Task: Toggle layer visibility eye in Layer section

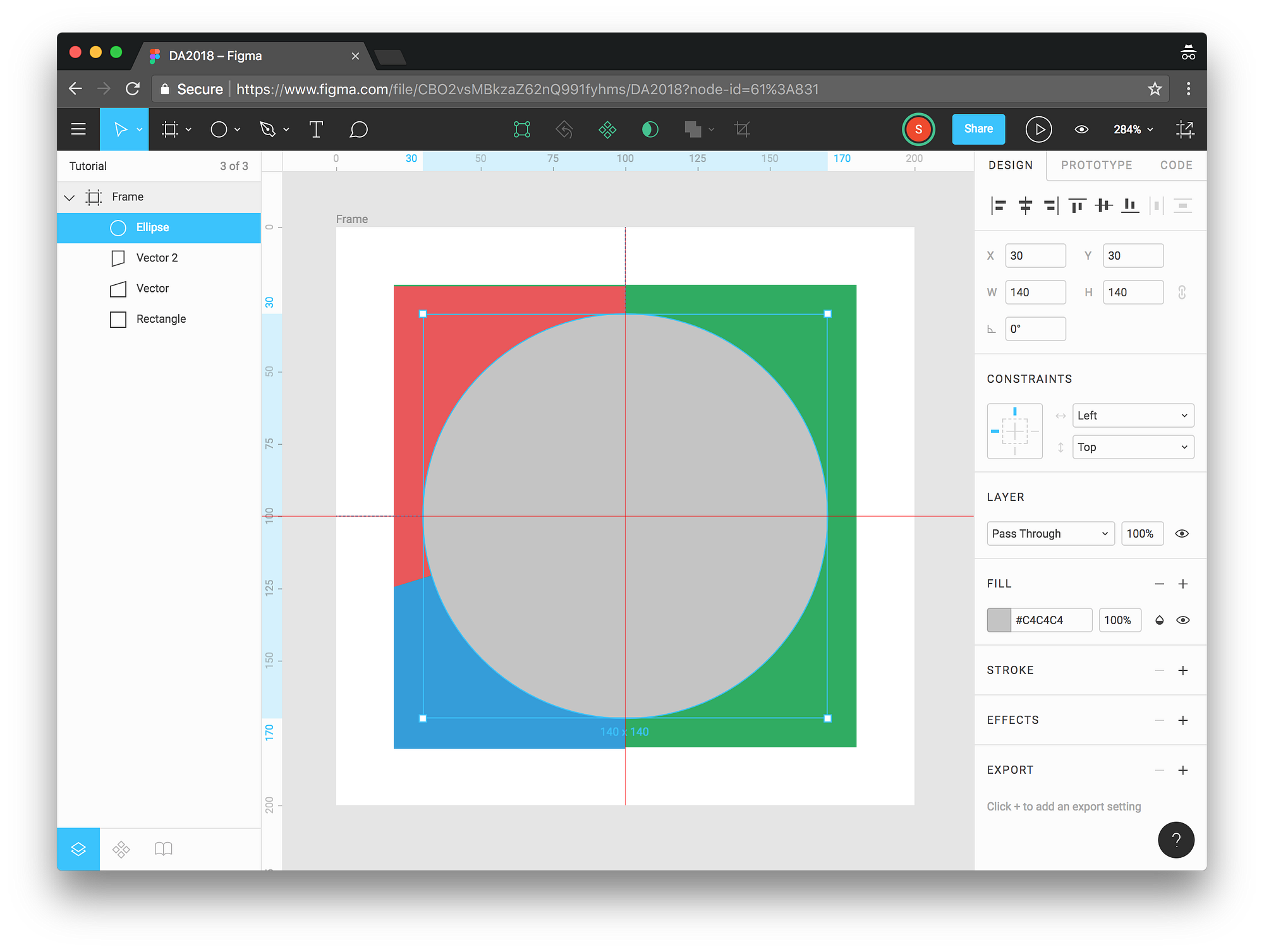Action: pyautogui.click(x=1182, y=534)
